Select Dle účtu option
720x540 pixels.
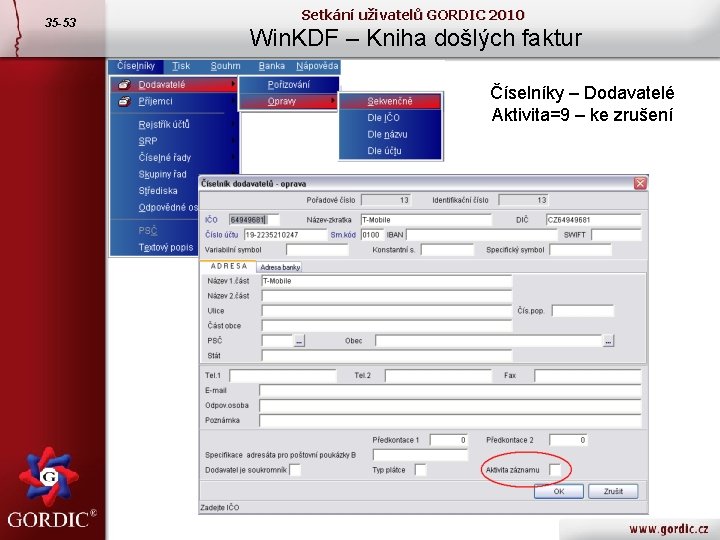(x=390, y=151)
